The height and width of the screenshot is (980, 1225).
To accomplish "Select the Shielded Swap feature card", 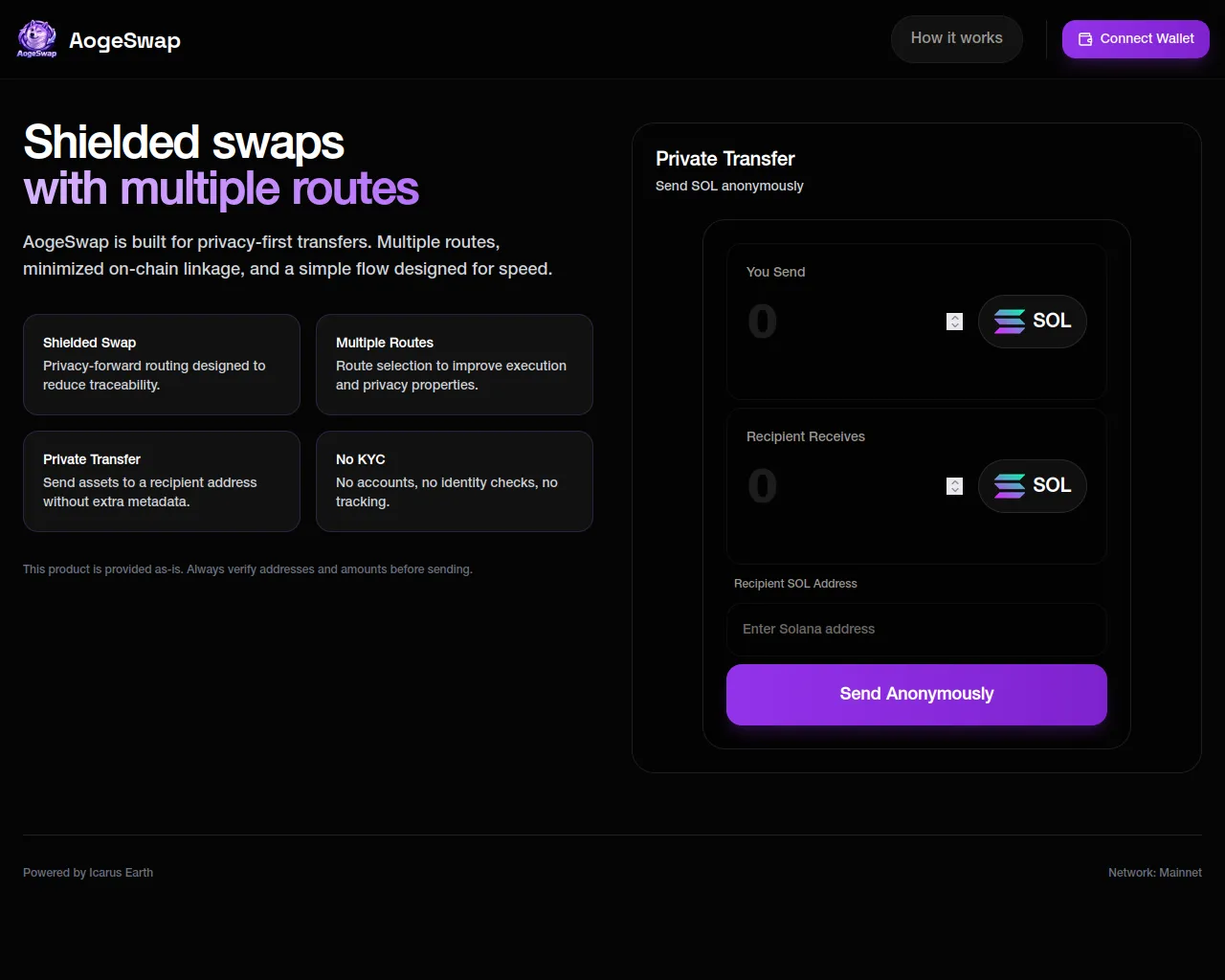I will pos(162,365).
